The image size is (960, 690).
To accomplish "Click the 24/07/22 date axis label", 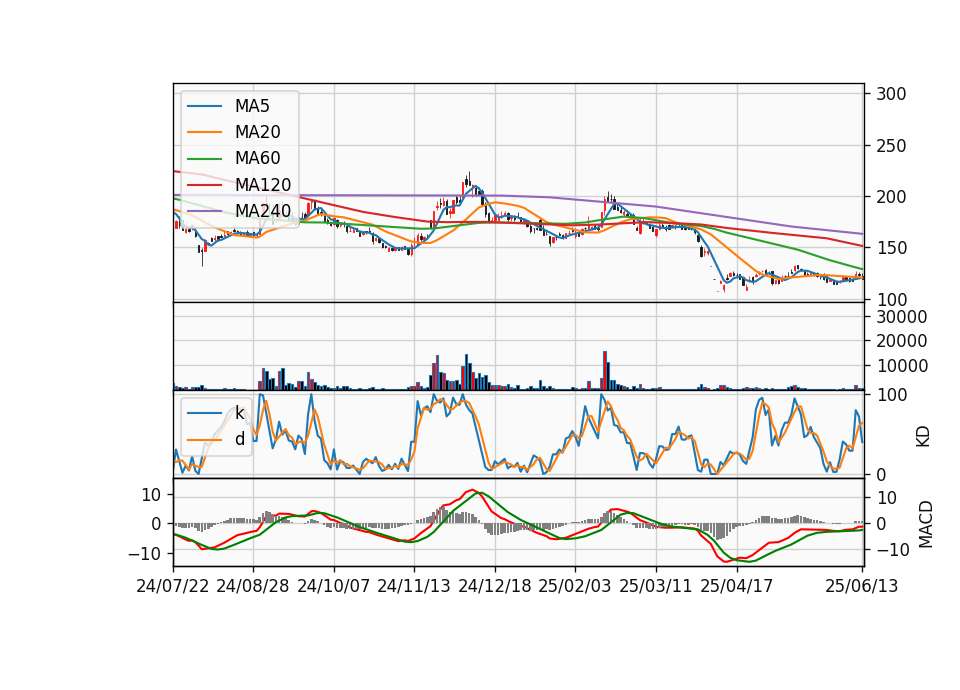I will pos(173,586).
